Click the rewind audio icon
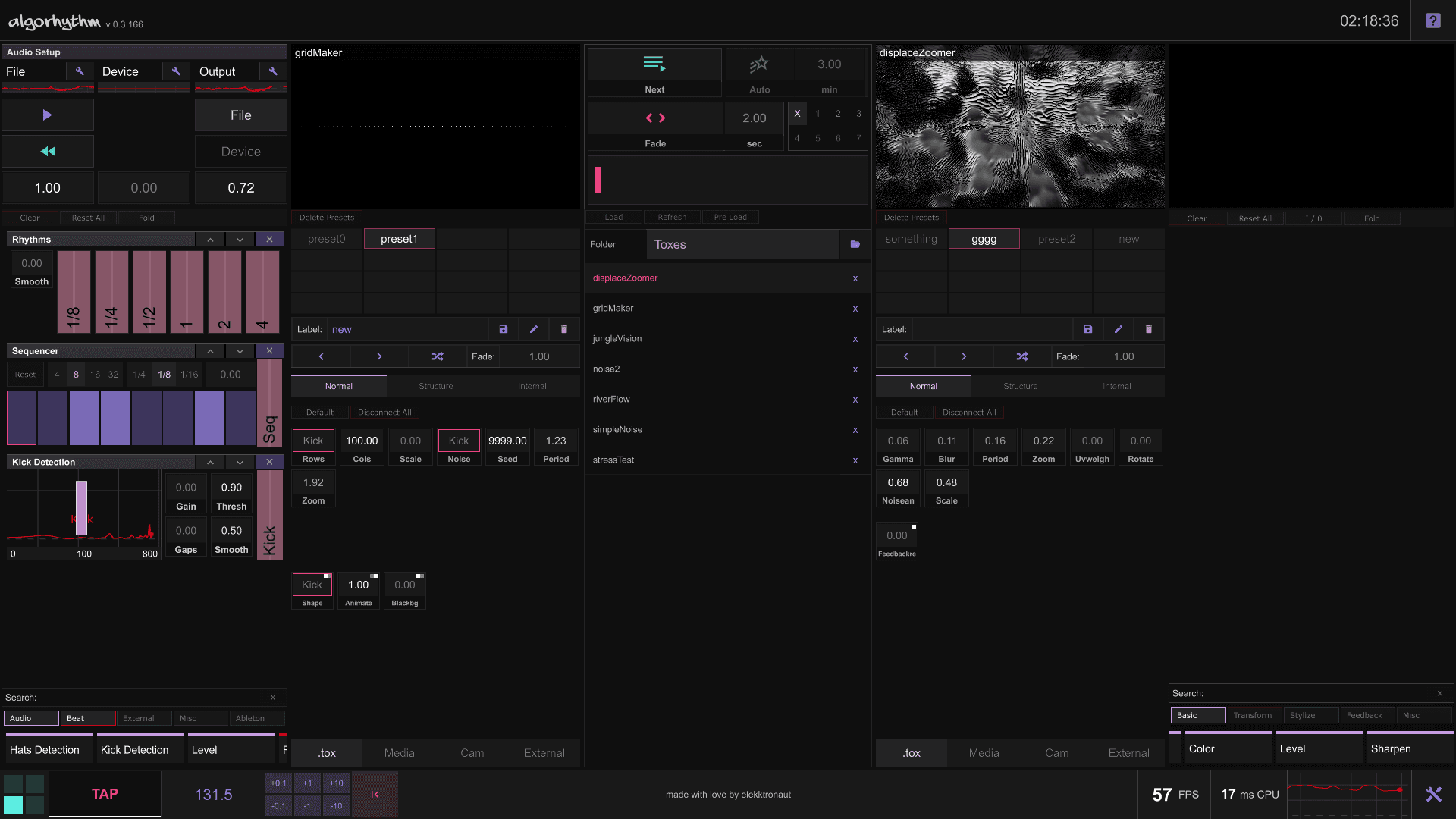This screenshot has height=819, width=1456. (x=48, y=152)
